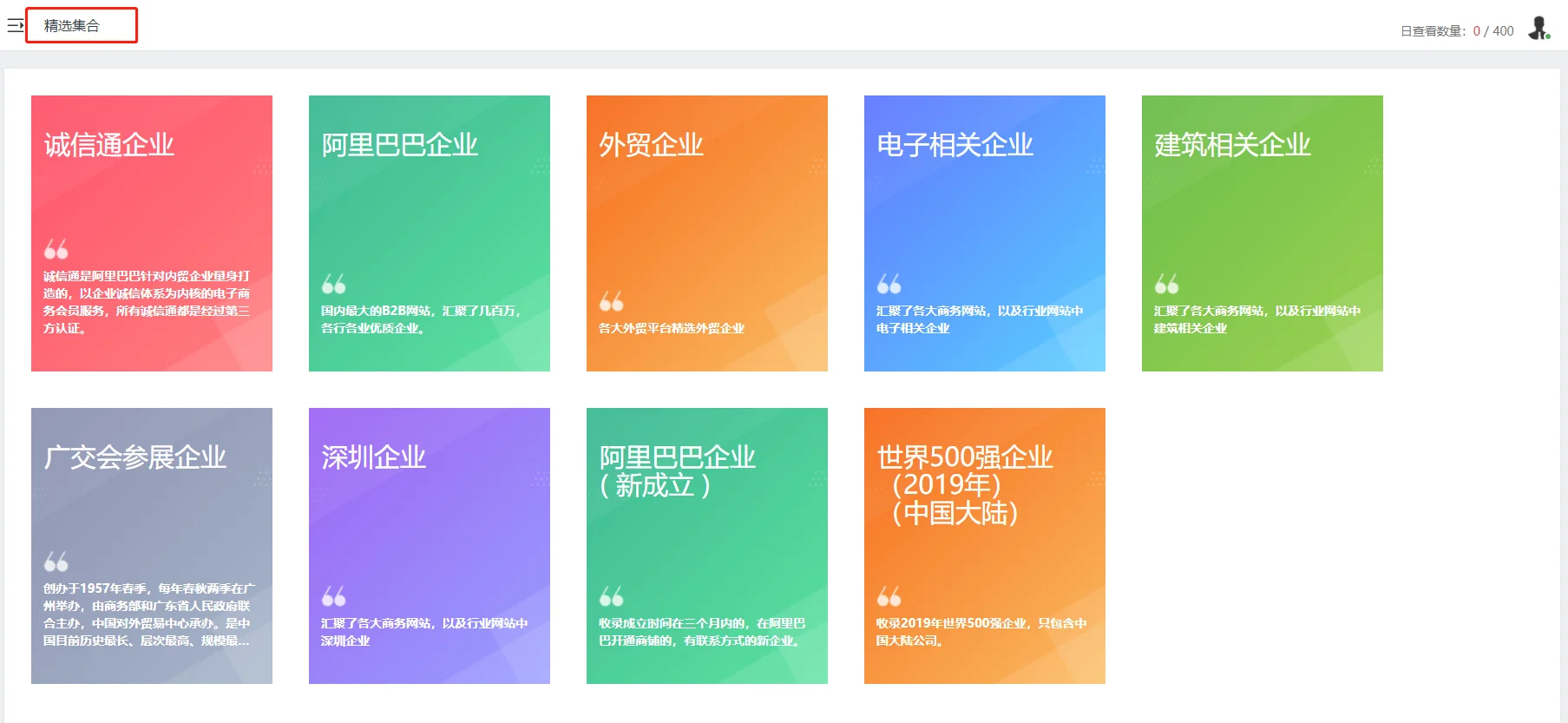1568x723 pixels.
Task: Click the quote icon on 外贸企业 card
Action: point(612,301)
